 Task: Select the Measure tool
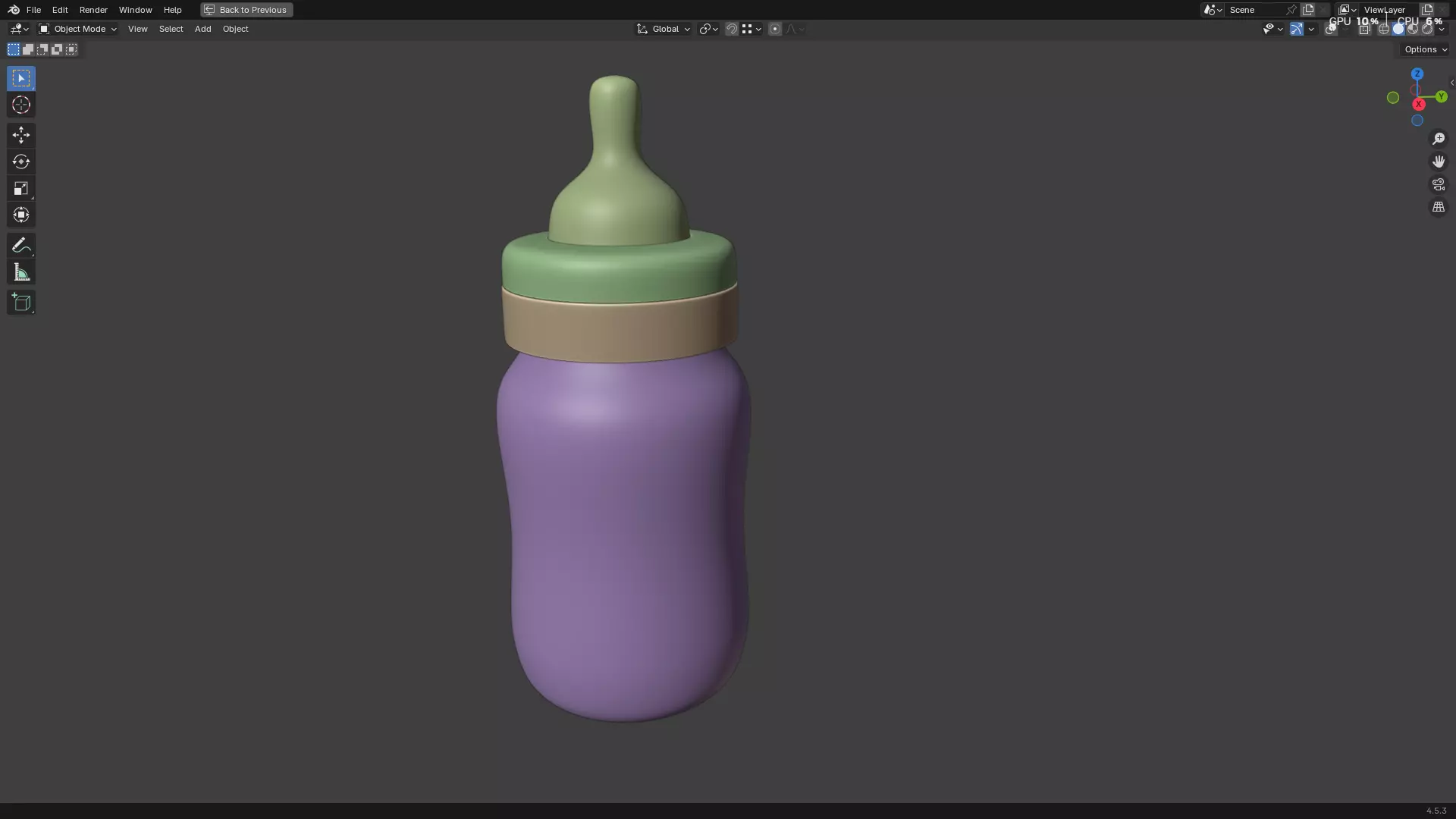21,272
